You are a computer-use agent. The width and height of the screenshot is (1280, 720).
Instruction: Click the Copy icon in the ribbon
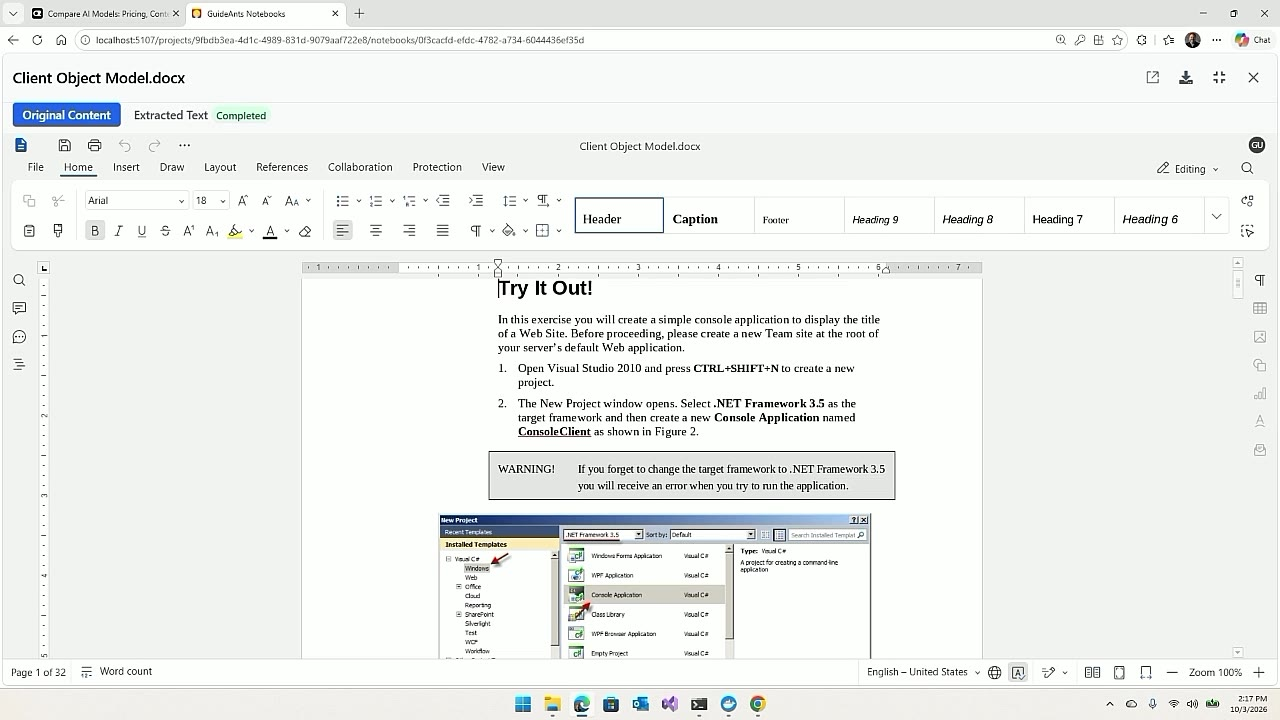point(29,201)
